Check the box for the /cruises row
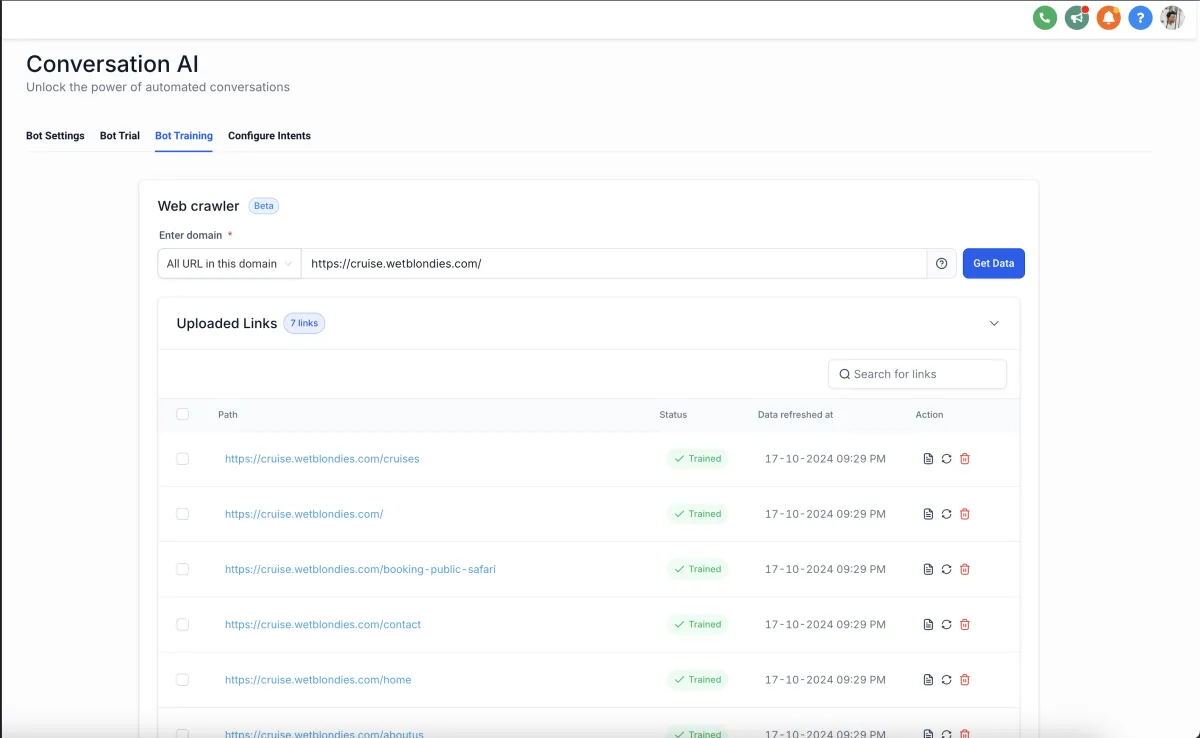 [x=182, y=459]
